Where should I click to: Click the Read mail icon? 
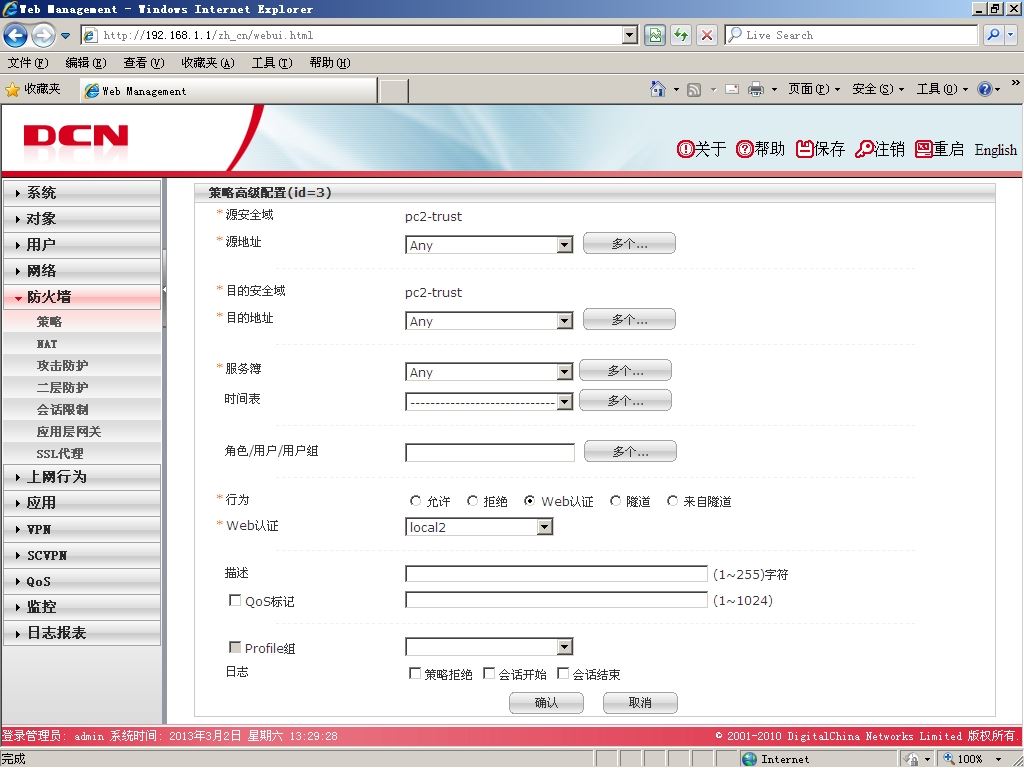click(x=732, y=89)
